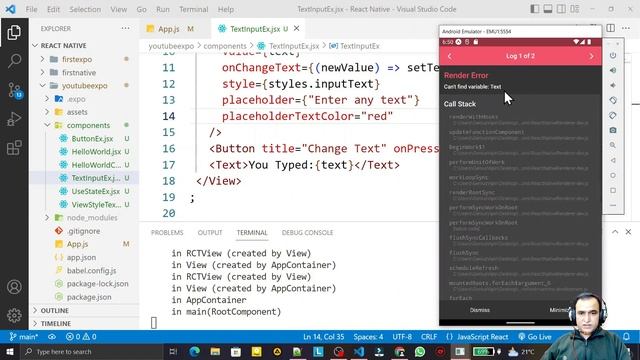Open WhatsApp from the taskbar

[x=420, y=351]
